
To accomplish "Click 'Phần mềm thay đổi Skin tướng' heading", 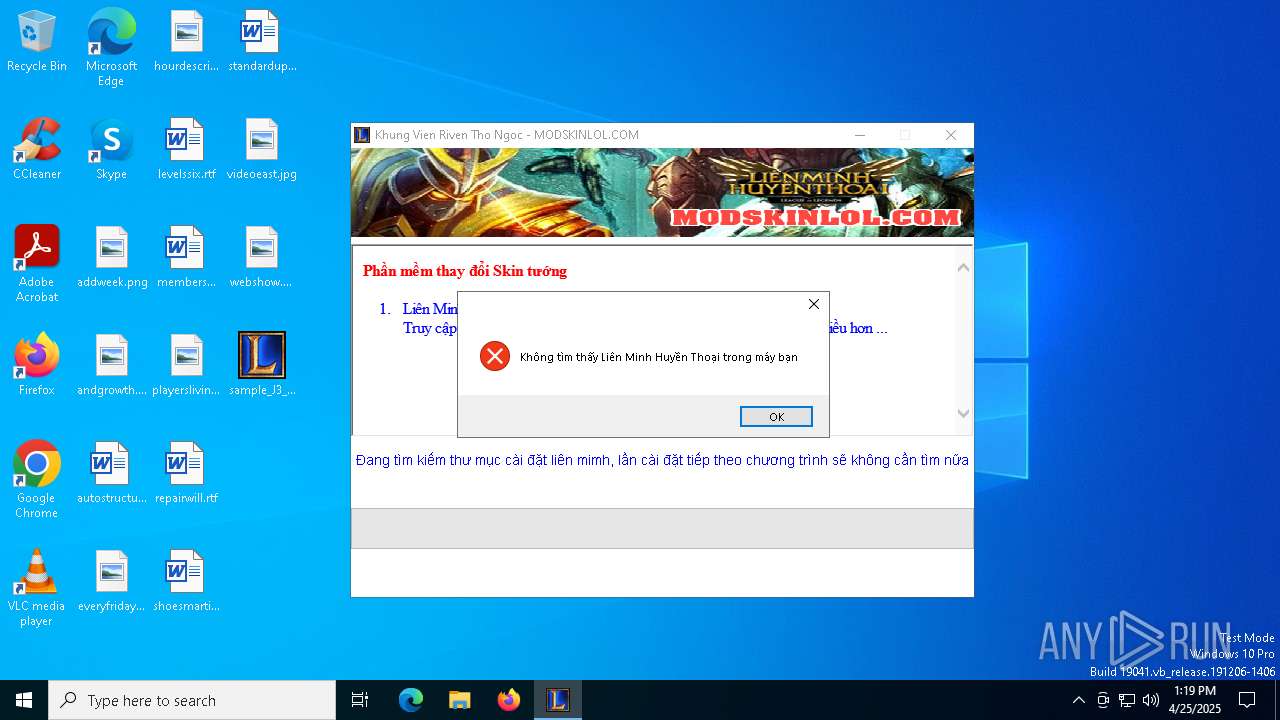I will [x=464, y=271].
